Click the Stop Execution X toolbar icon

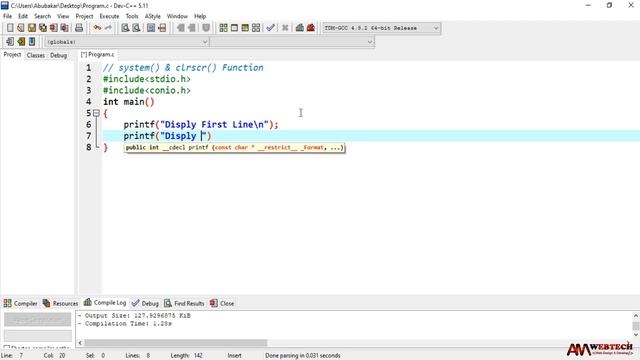285,28
